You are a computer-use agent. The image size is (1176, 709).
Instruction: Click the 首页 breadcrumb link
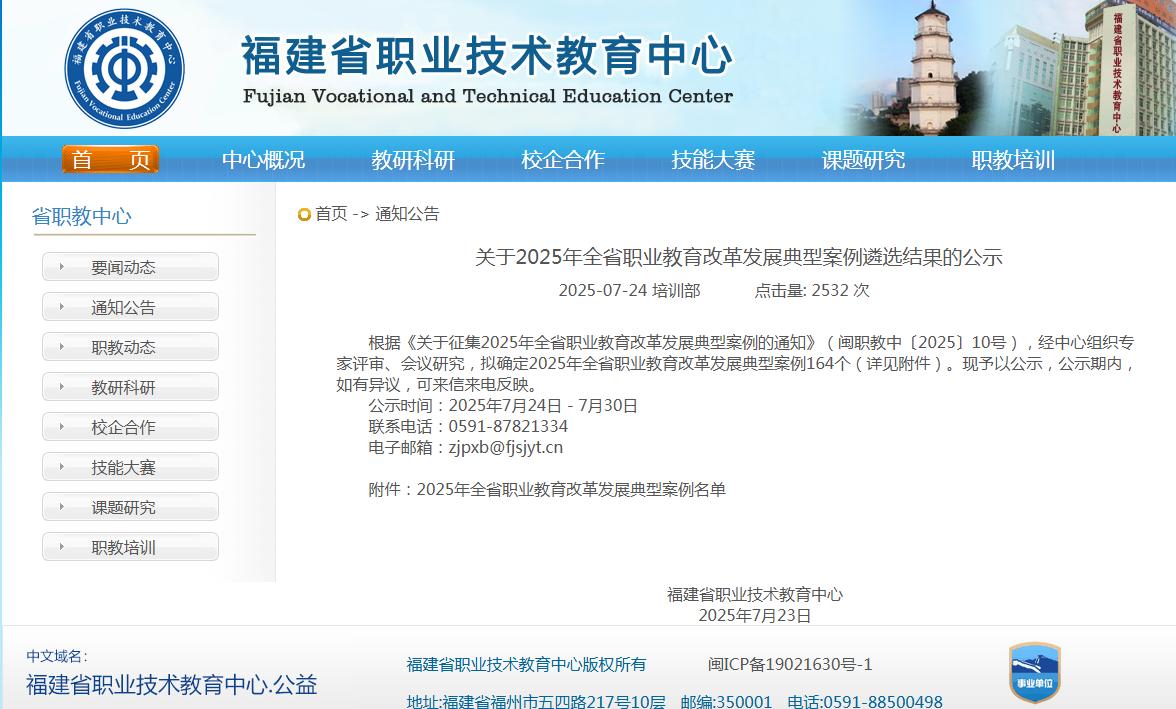[x=331, y=214]
